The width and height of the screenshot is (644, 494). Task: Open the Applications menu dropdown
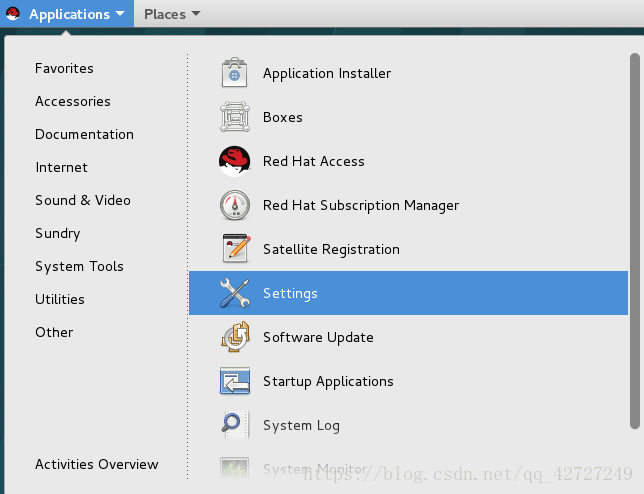67,14
